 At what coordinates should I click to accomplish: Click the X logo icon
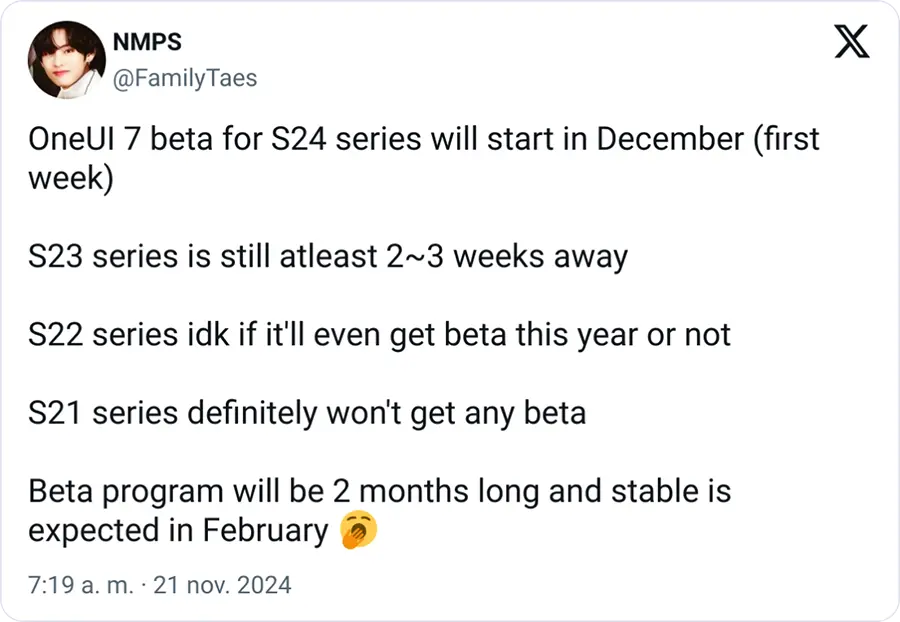pyautogui.click(x=852, y=41)
